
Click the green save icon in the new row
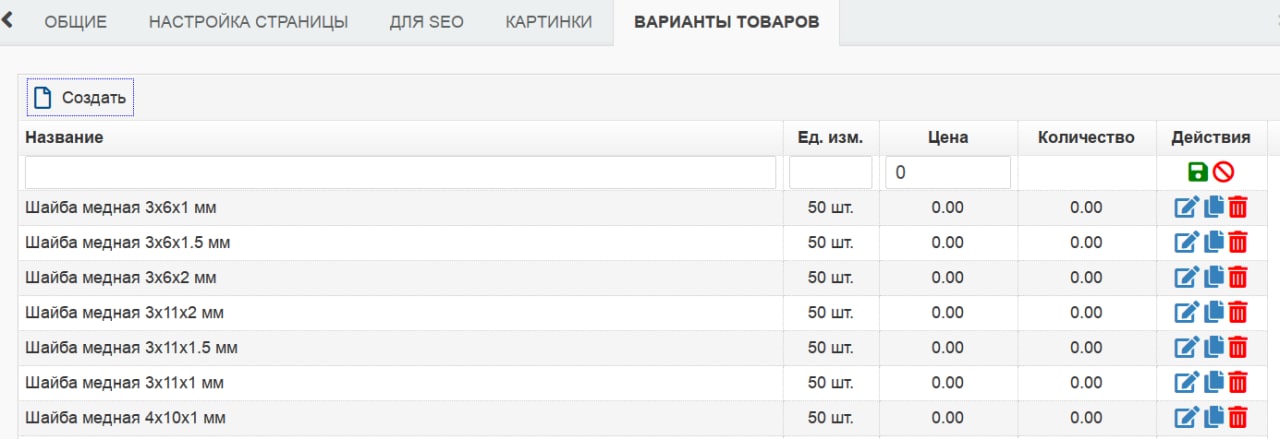pyautogui.click(x=1198, y=172)
